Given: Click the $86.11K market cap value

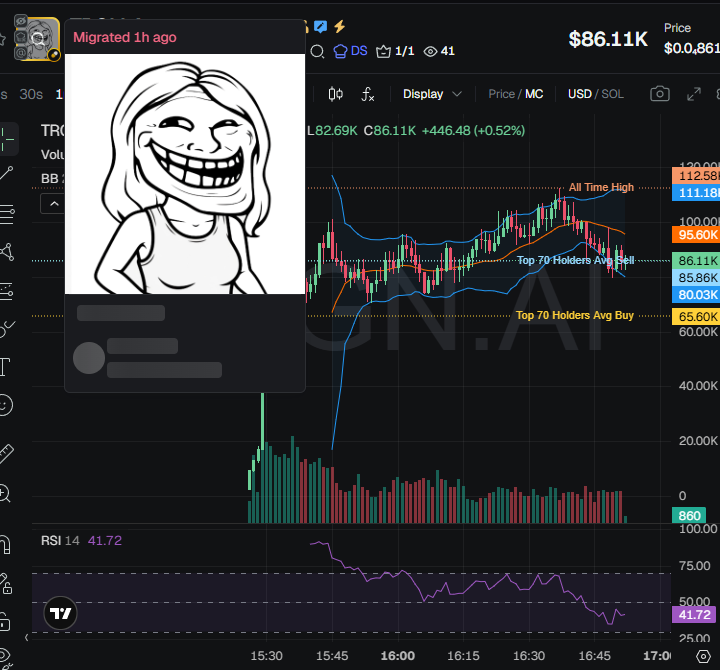Looking at the screenshot, I should (608, 39).
